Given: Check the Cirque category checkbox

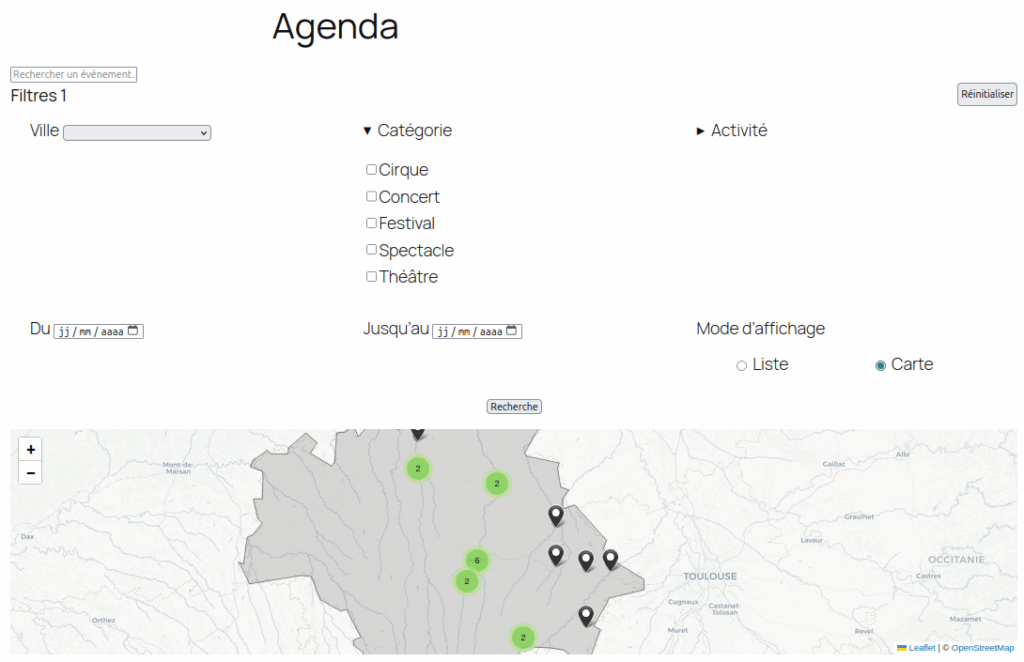Looking at the screenshot, I should coord(372,170).
